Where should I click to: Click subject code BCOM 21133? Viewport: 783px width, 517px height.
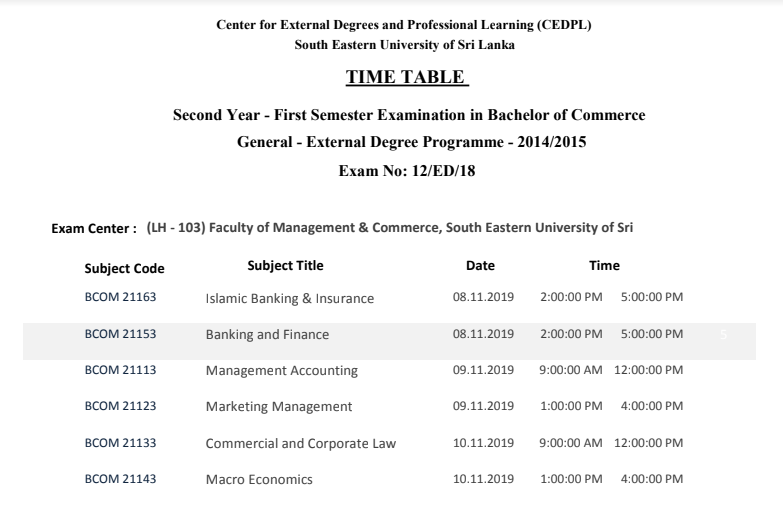(x=120, y=443)
